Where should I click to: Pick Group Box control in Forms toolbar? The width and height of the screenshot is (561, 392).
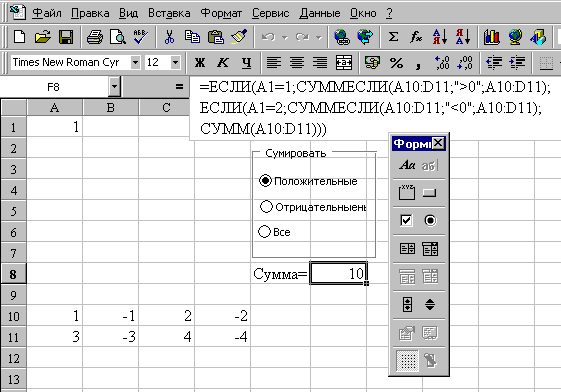pyautogui.click(x=407, y=192)
